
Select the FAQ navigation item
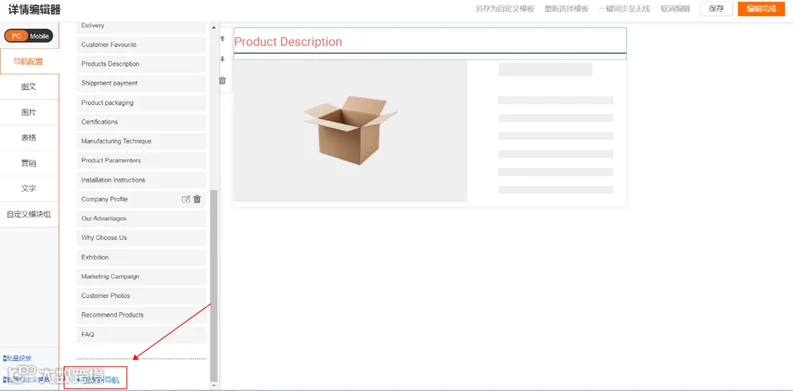point(141,334)
